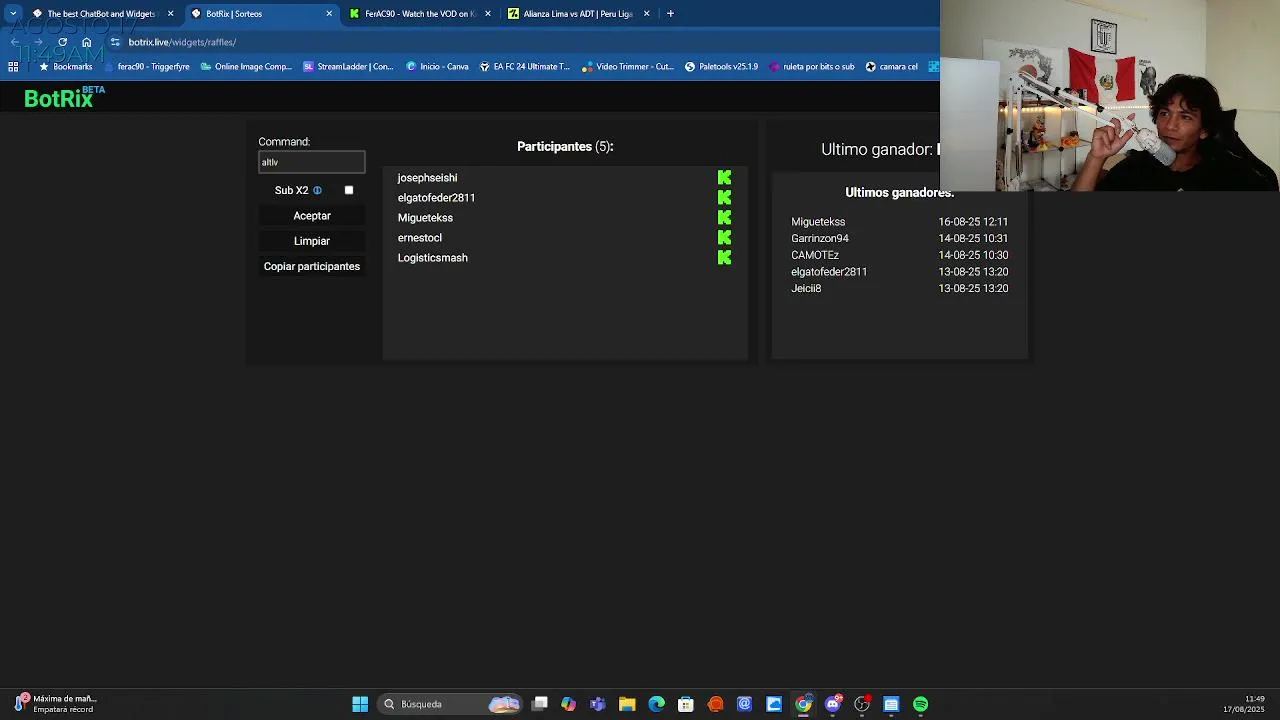1280x720 pixels.
Task: Click last winner CAMOTEz
Action: [815, 255]
